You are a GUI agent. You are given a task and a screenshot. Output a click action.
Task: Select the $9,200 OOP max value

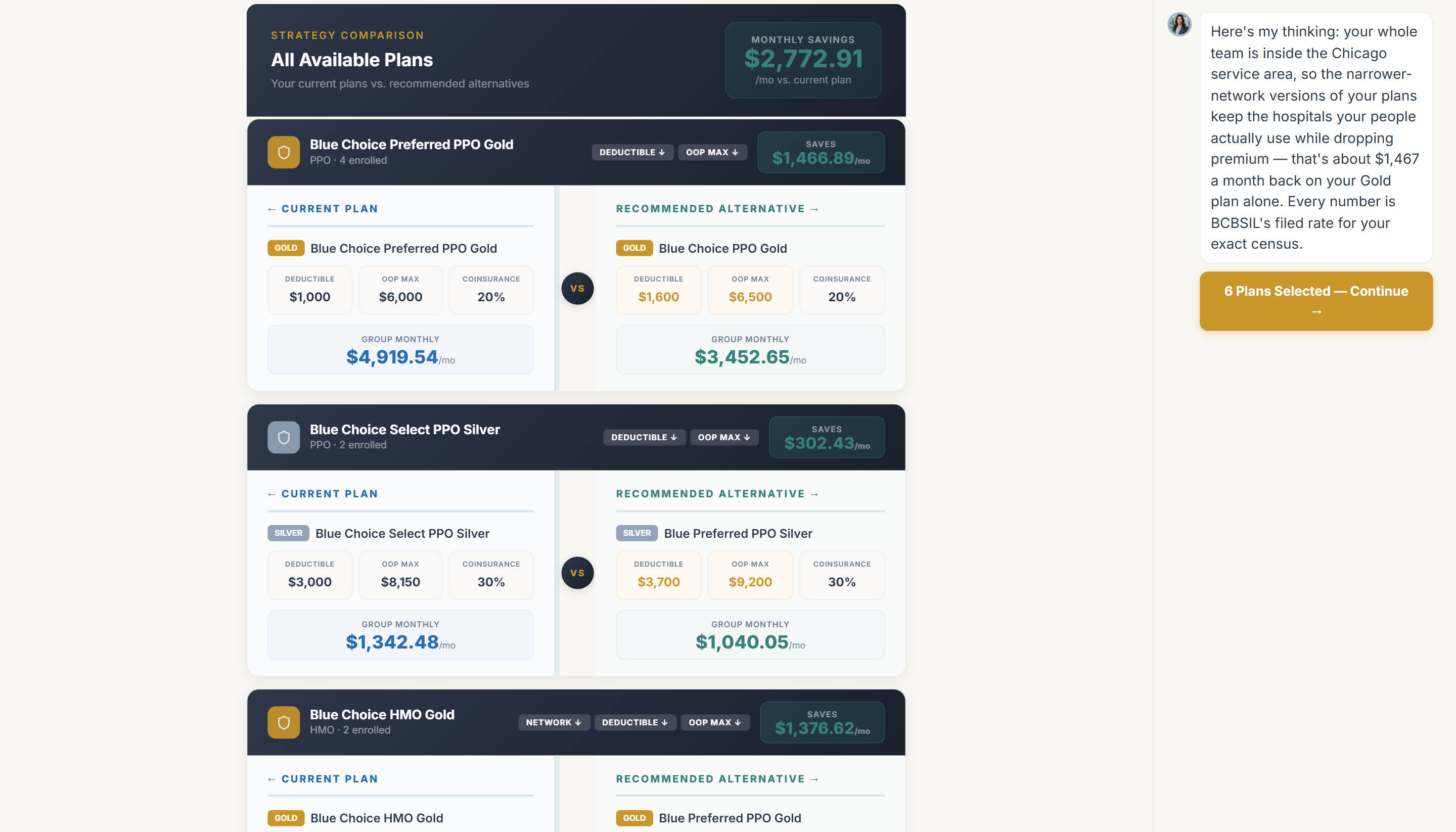[x=750, y=582]
